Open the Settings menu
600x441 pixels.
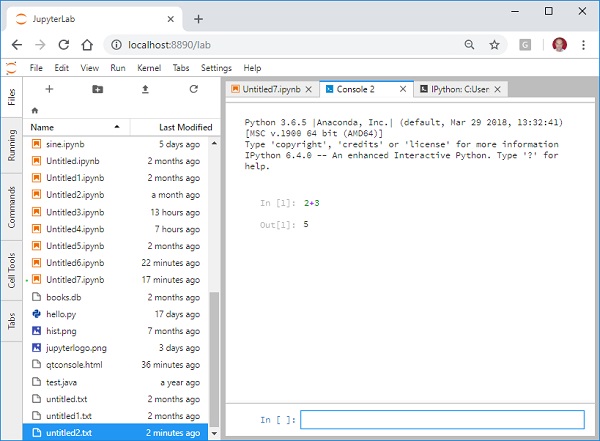pos(216,68)
